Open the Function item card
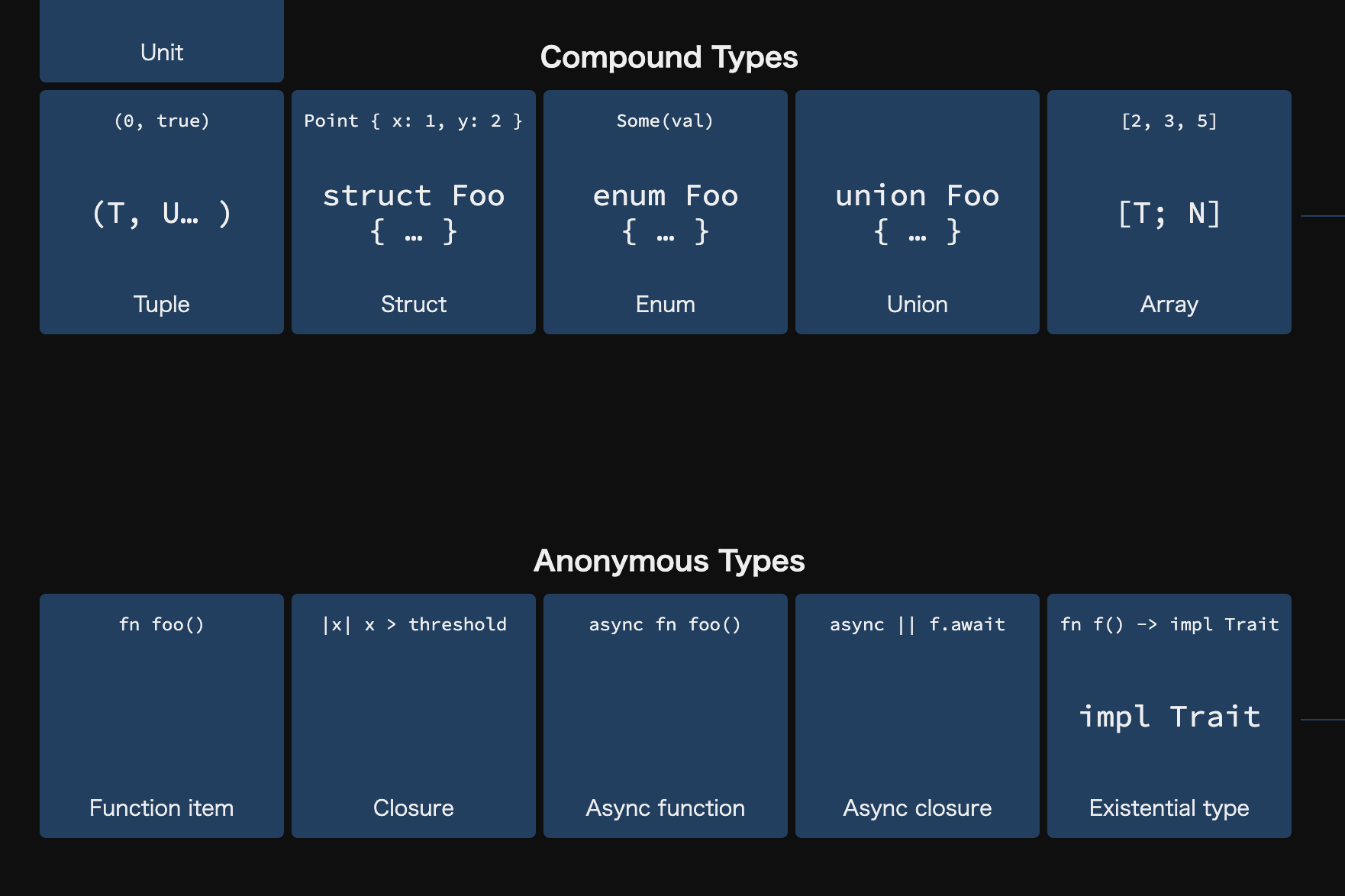 162,716
